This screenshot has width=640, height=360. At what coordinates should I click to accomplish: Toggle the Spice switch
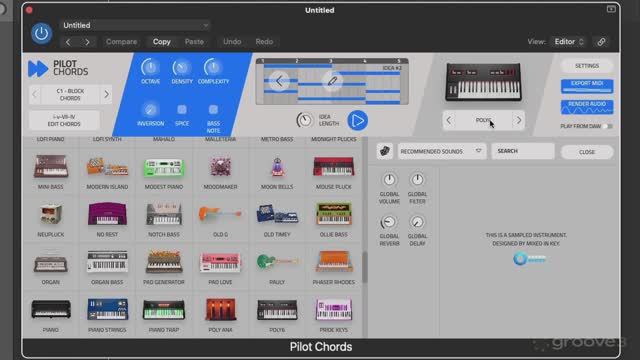pyautogui.click(x=182, y=109)
